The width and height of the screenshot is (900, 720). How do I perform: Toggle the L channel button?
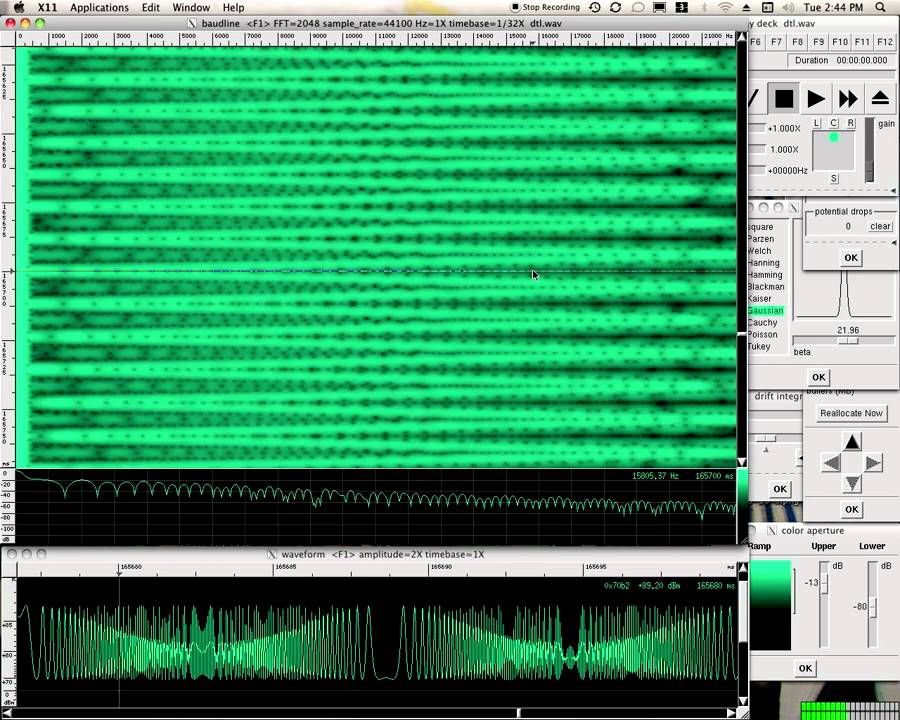point(817,123)
